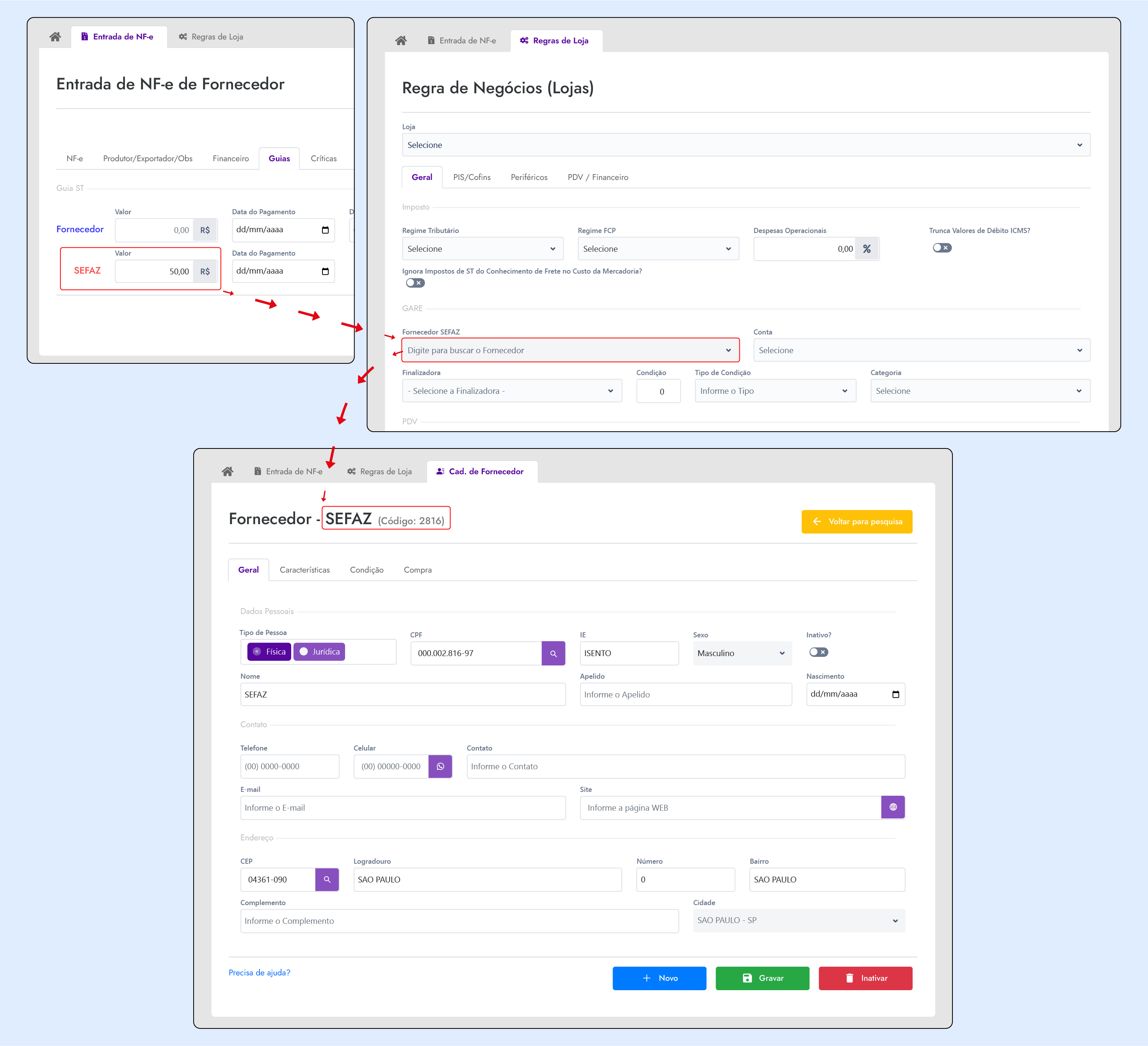This screenshot has width=1148, height=1046.
Task: Toggle the Inativo? switch
Action: [818, 652]
